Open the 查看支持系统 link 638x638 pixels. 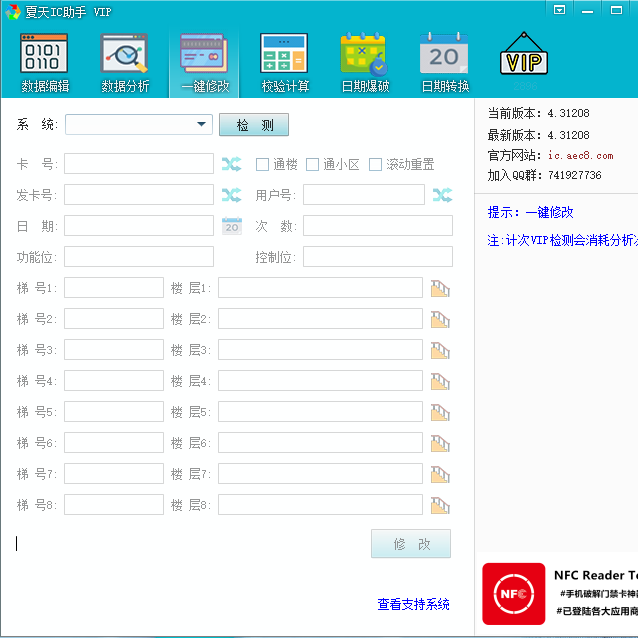coord(413,604)
